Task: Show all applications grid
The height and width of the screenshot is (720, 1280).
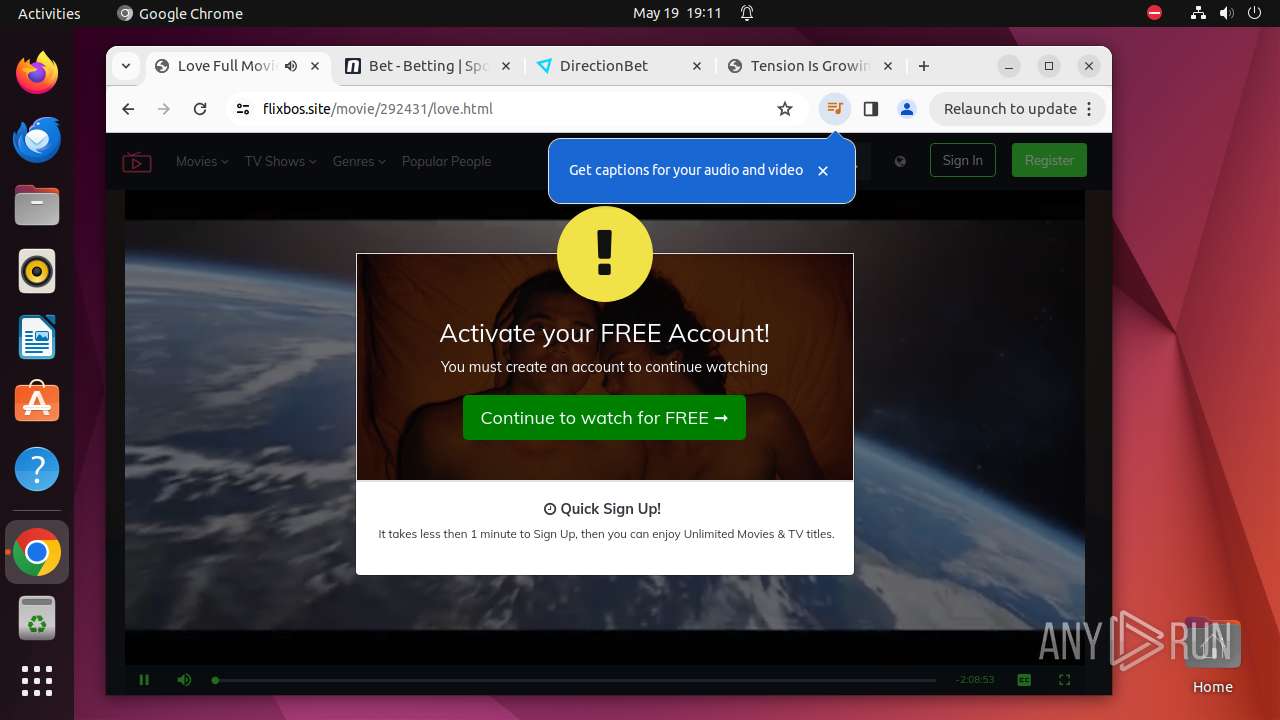Action: click(x=37, y=681)
